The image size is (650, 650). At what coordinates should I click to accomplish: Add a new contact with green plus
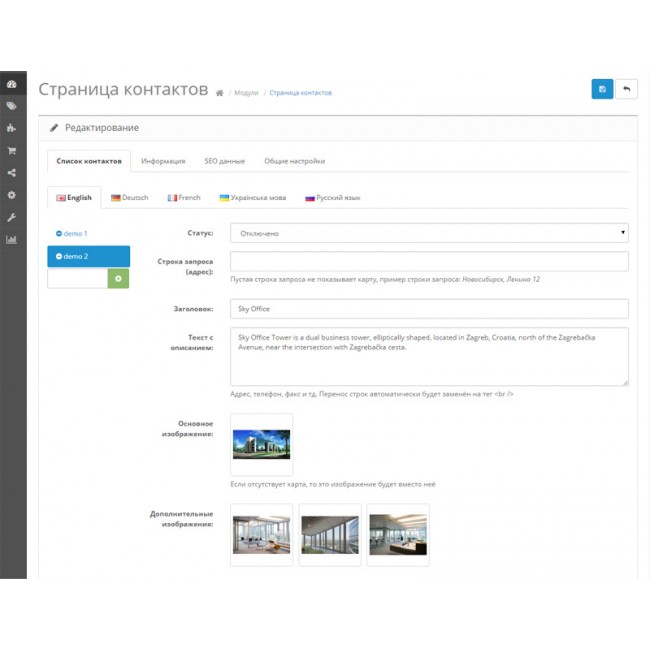pyautogui.click(x=119, y=278)
